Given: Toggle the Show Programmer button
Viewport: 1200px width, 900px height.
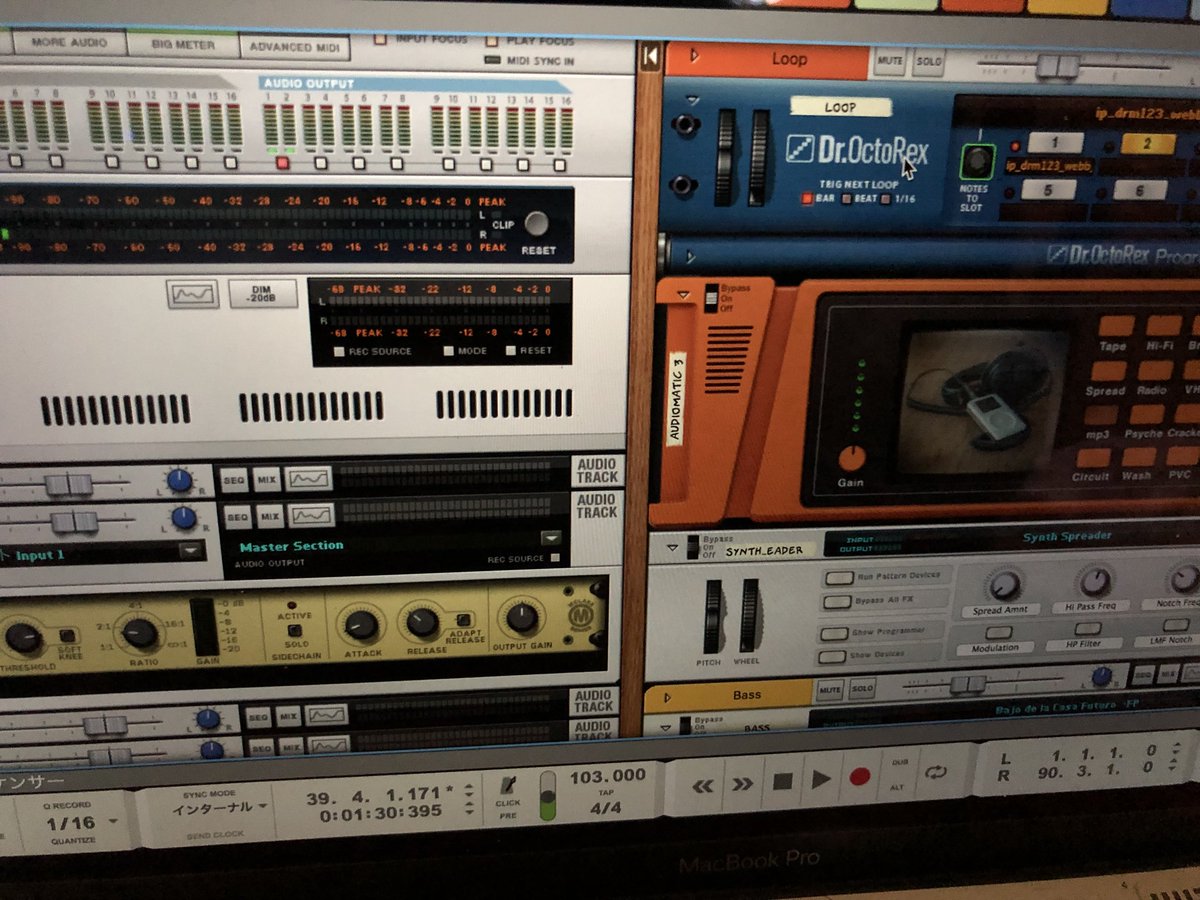Looking at the screenshot, I should click(x=833, y=633).
